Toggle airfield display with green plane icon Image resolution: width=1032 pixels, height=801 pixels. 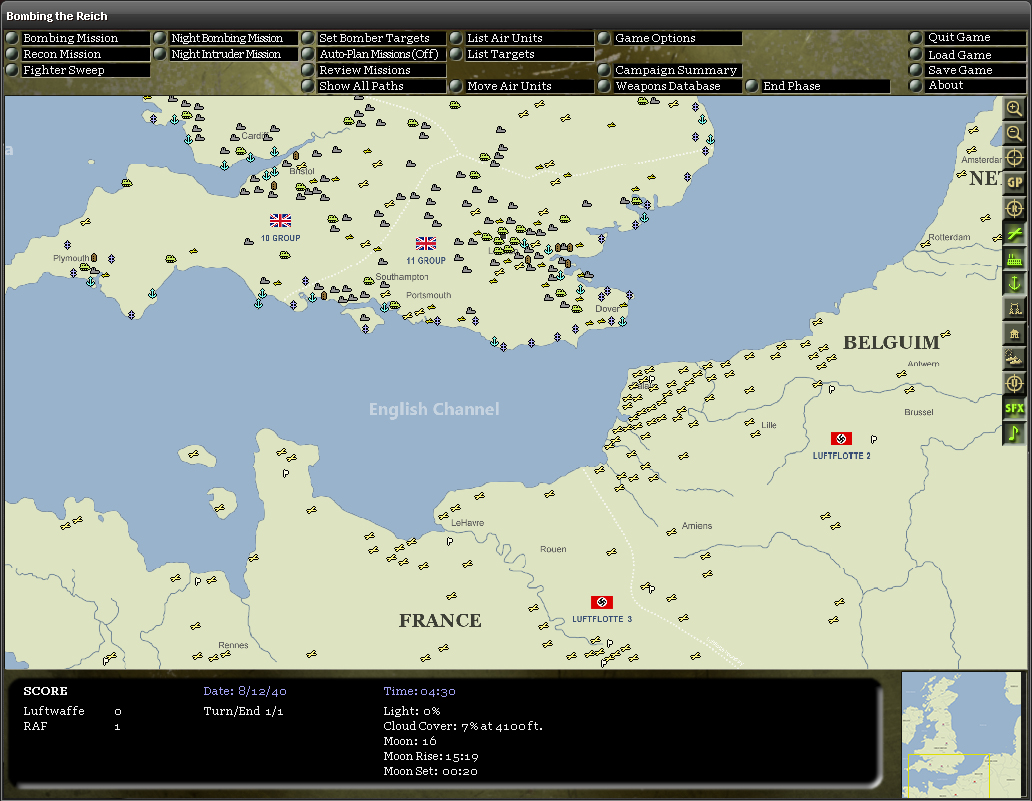(1014, 234)
